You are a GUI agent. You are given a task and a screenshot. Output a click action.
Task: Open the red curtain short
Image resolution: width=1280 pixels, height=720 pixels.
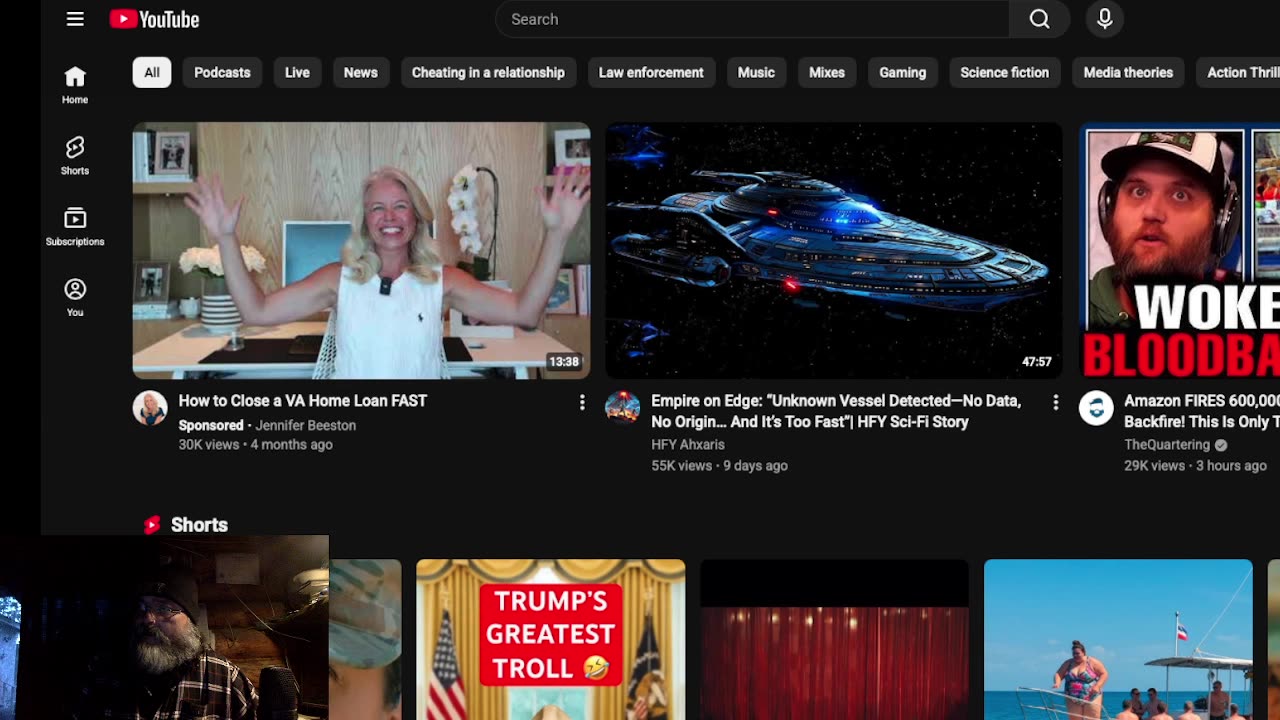click(x=835, y=639)
